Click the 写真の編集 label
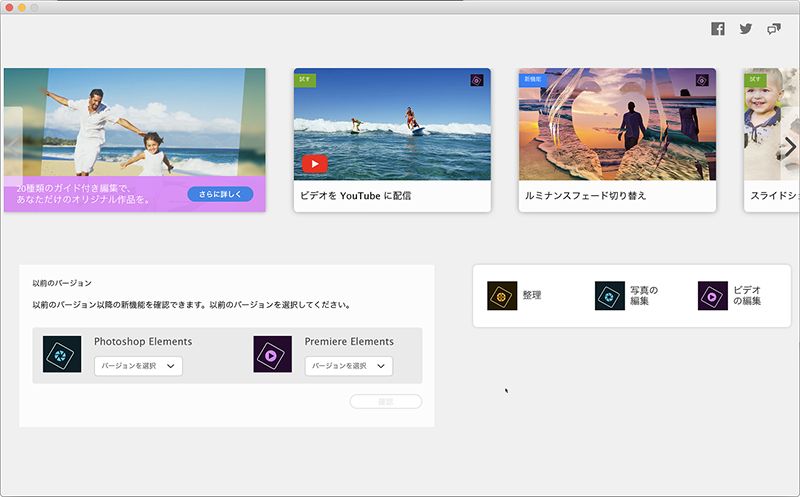The image size is (800, 497). tap(644, 295)
